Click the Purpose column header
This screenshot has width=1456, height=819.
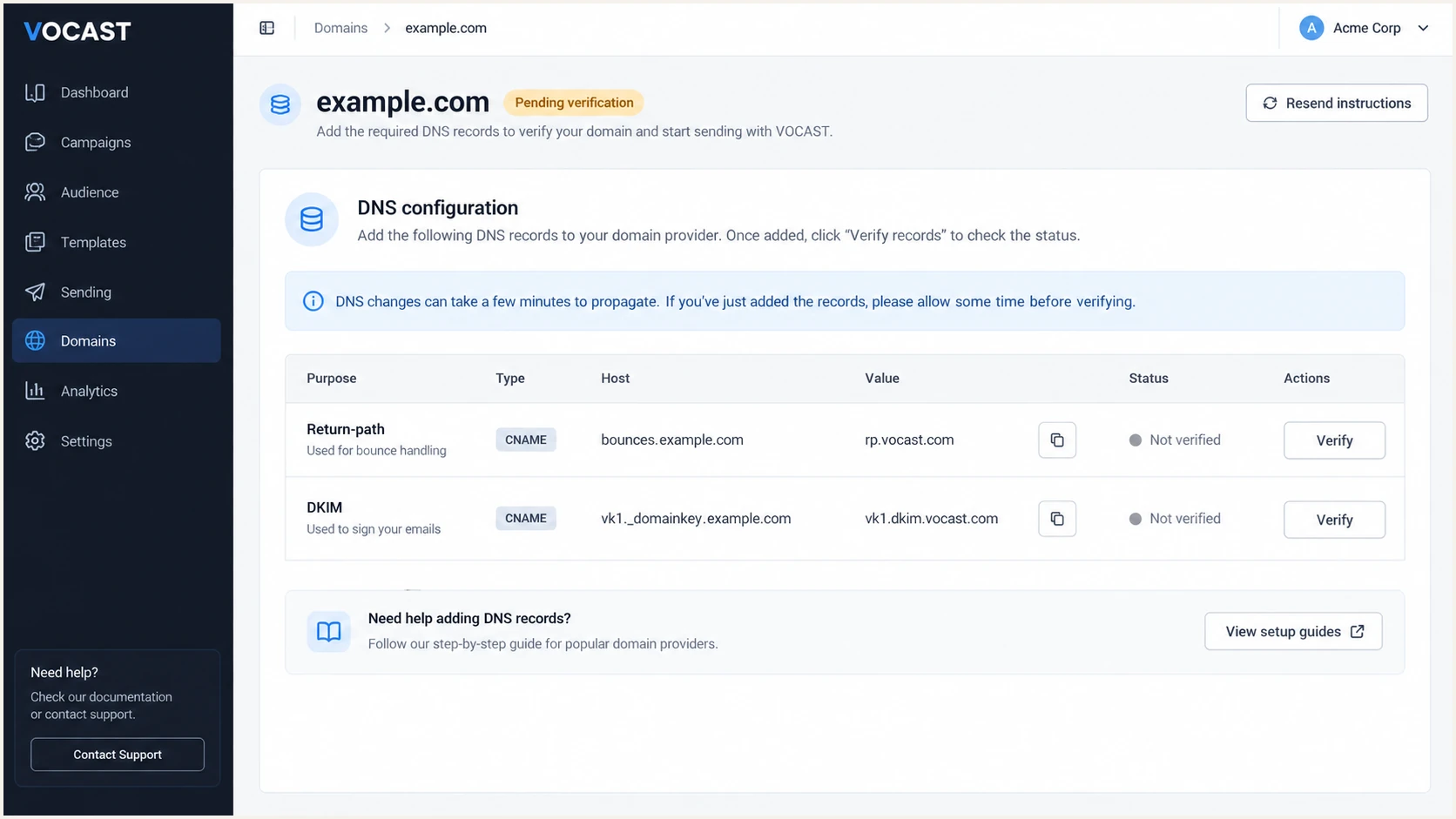tap(332, 379)
